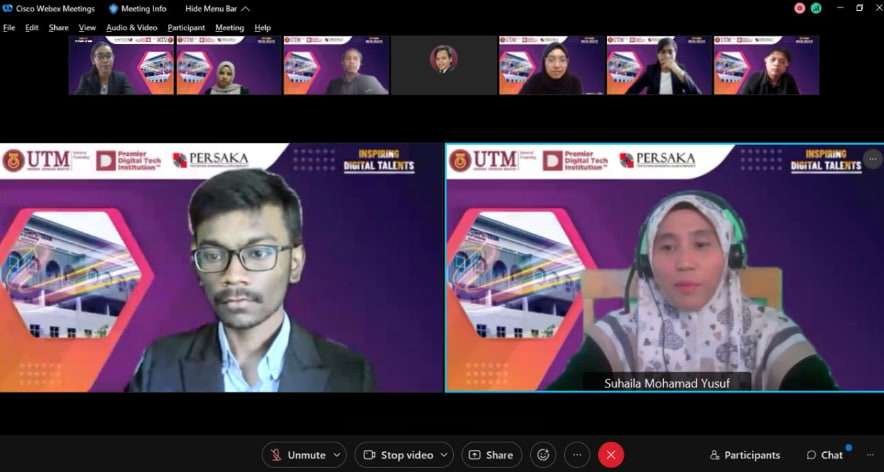Toggle the Participants panel
The width and height of the screenshot is (884, 472).
pyautogui.click(x=745, y=455)
